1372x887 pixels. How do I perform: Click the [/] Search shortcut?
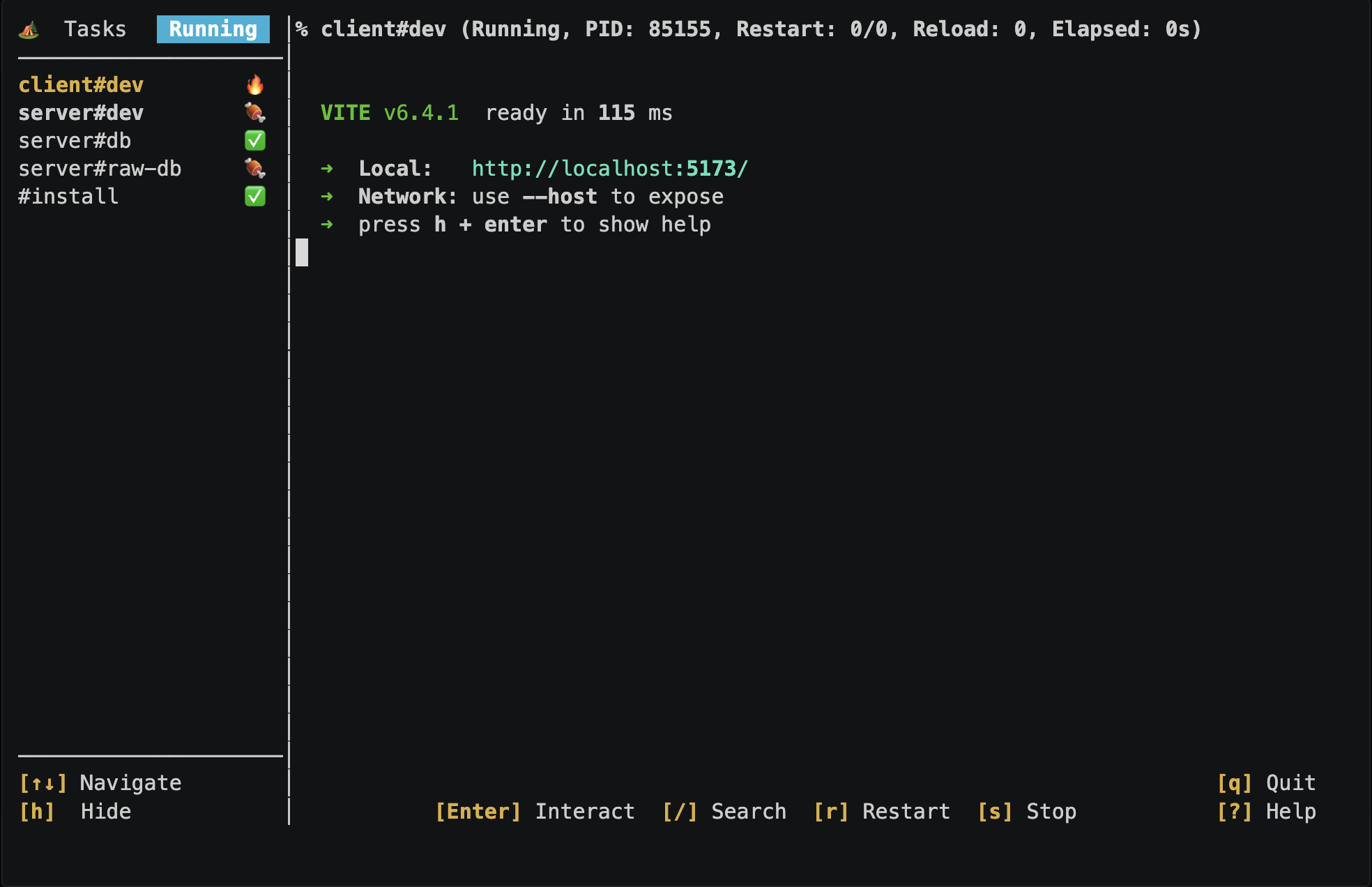click(724, 811)
